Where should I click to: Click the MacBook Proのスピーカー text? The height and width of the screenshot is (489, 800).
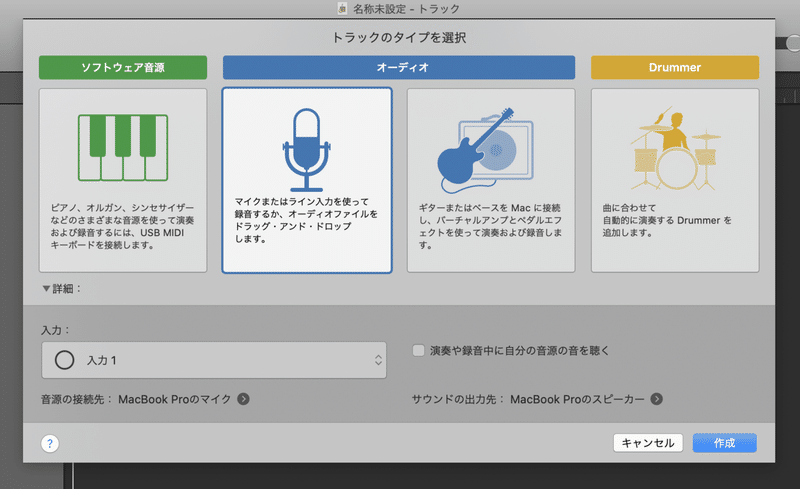578,399
